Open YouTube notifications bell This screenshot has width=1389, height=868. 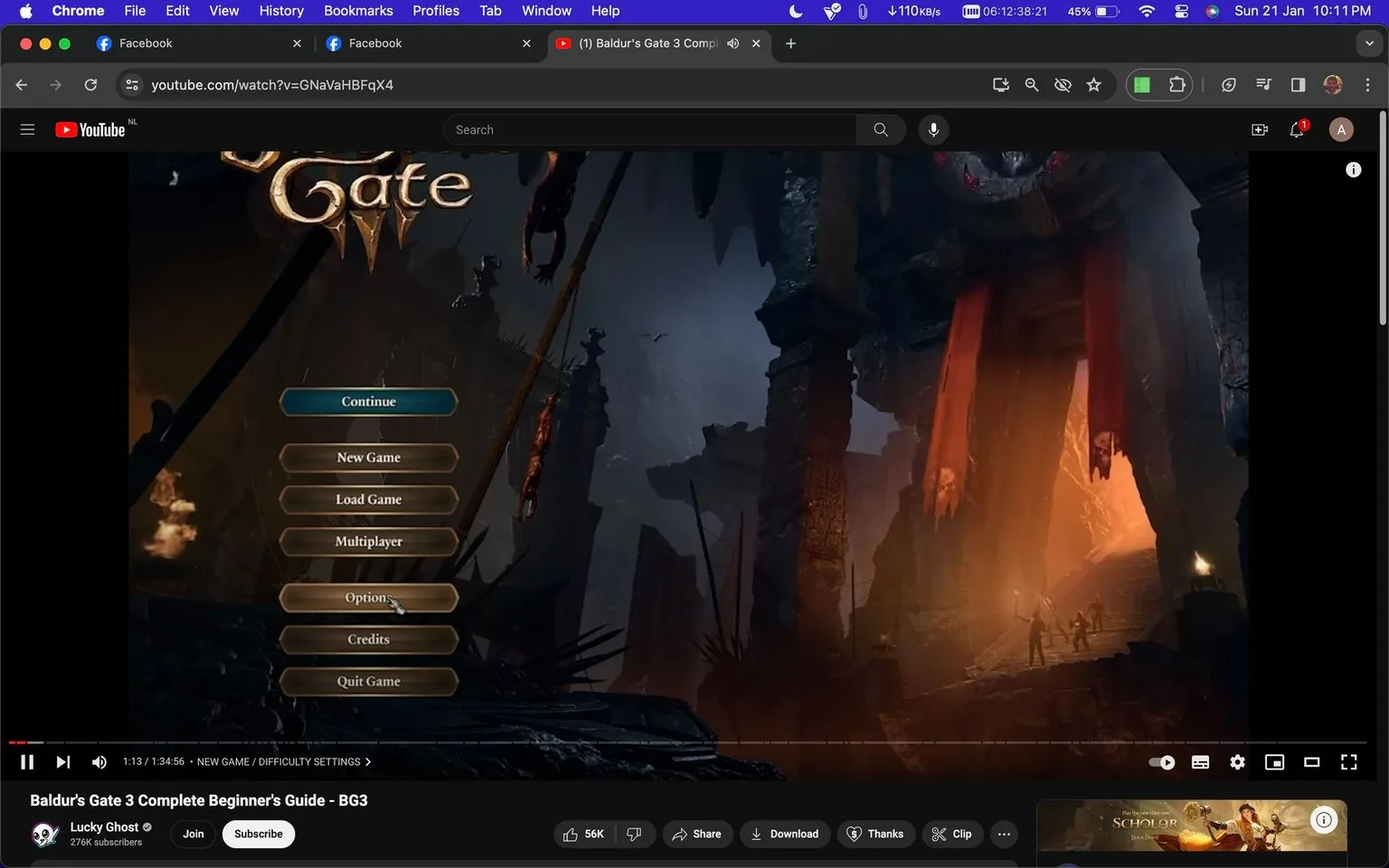tap(1296, 129)
